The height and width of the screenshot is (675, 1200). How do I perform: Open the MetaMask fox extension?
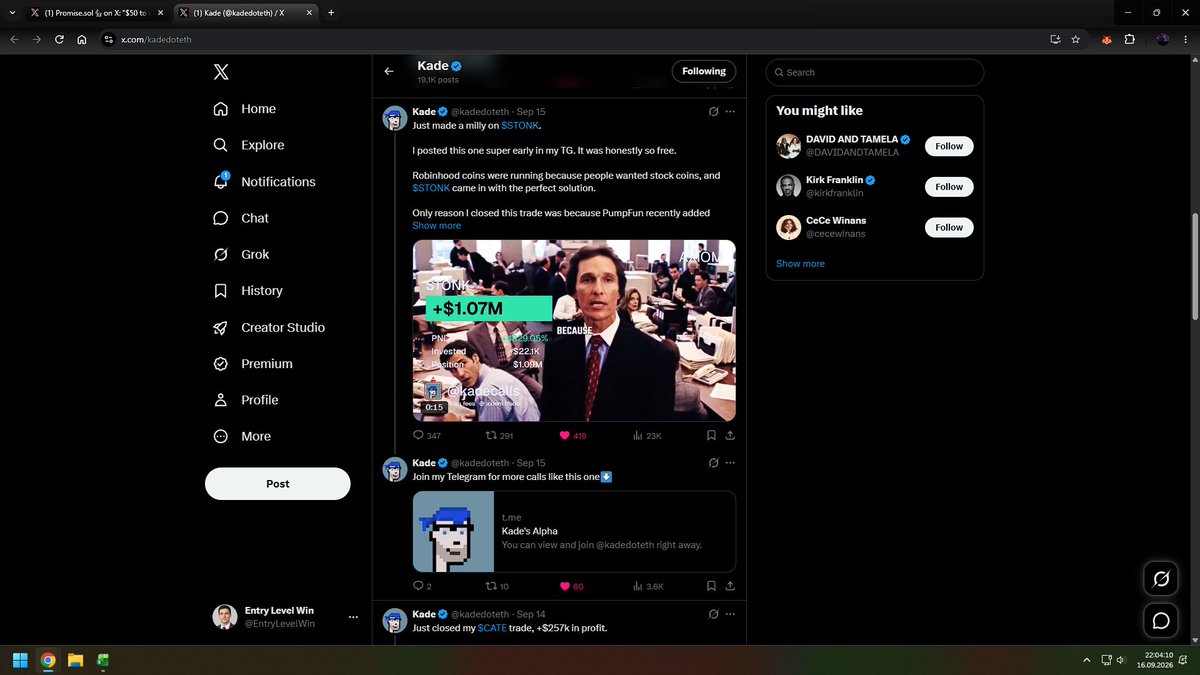(x=1106, y=39)
